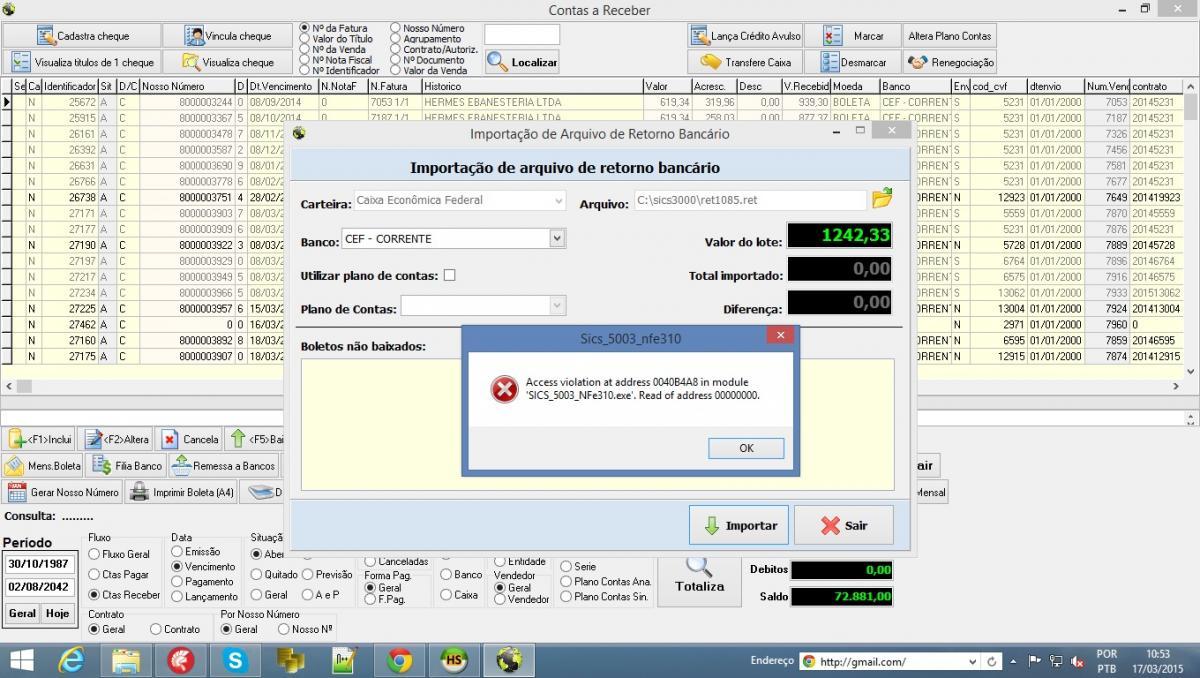Screen dimensions: 1200x678
Task: Click Altera Plano Contas
Action: coord(950,36)
